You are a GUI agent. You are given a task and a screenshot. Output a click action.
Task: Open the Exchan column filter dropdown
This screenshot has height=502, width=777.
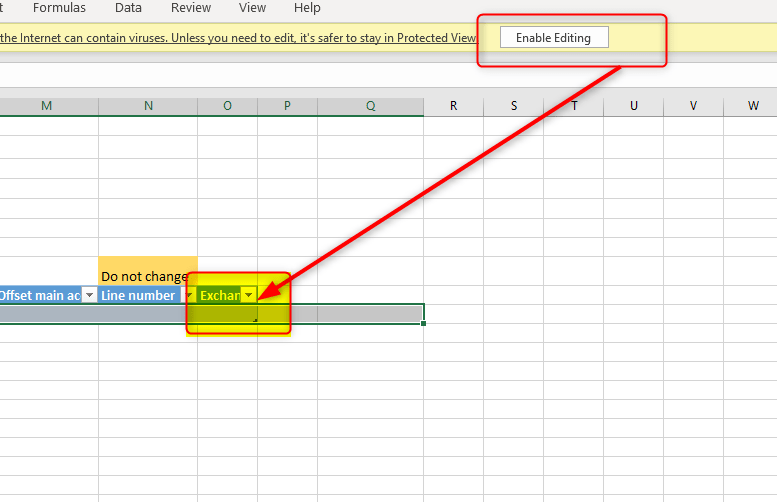[x=249, y=295]
